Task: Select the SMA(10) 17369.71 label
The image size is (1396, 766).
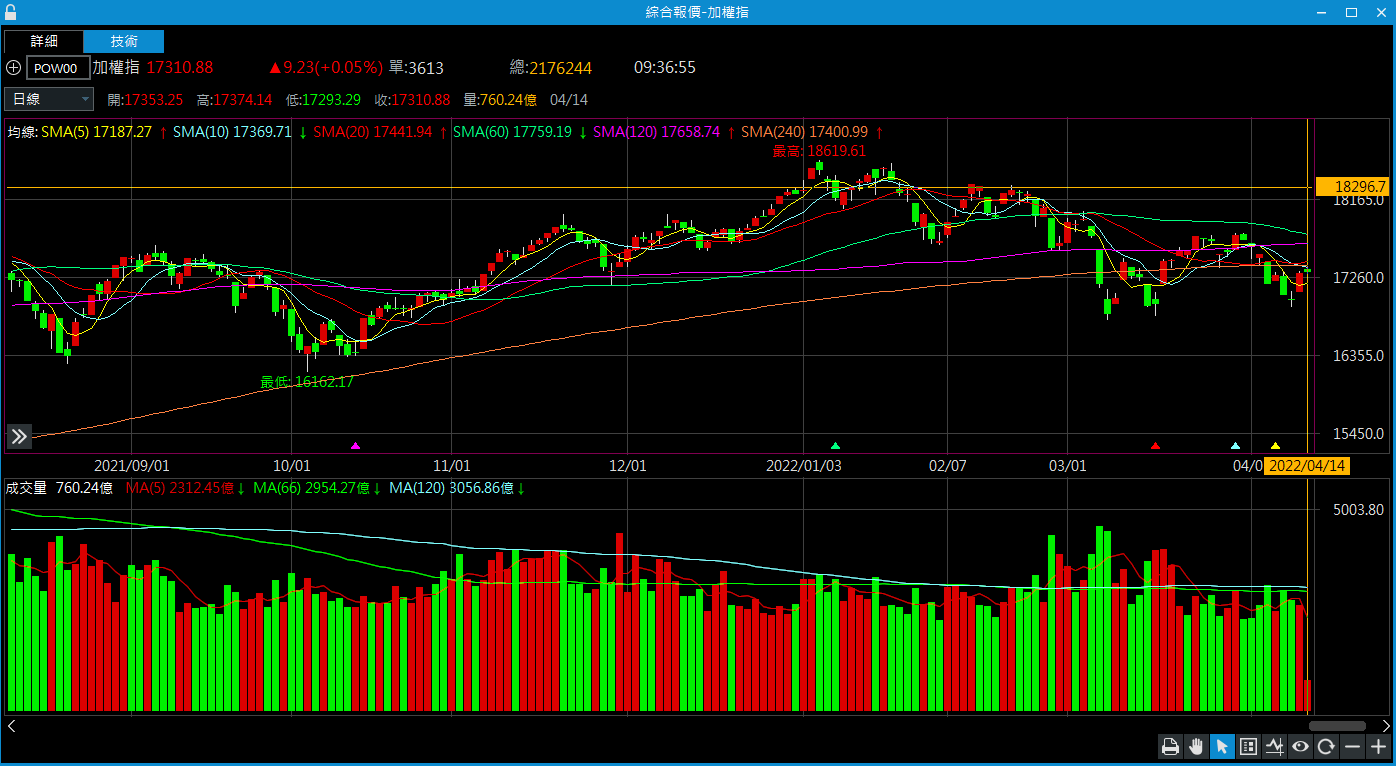Action: pyautogui.click(x=232, y=132)
